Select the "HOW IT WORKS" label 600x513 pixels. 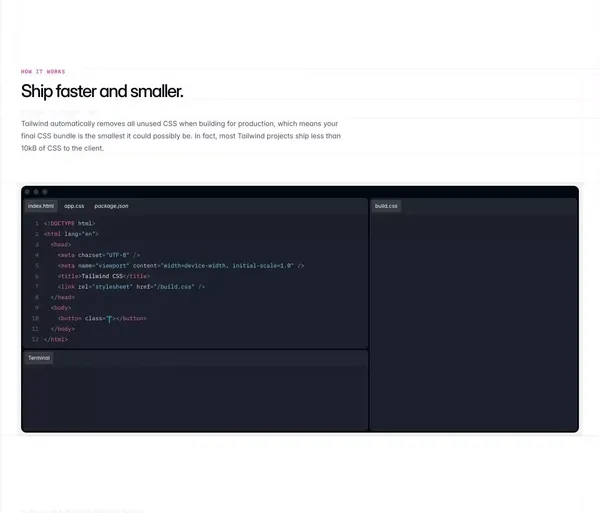(43, 72)
